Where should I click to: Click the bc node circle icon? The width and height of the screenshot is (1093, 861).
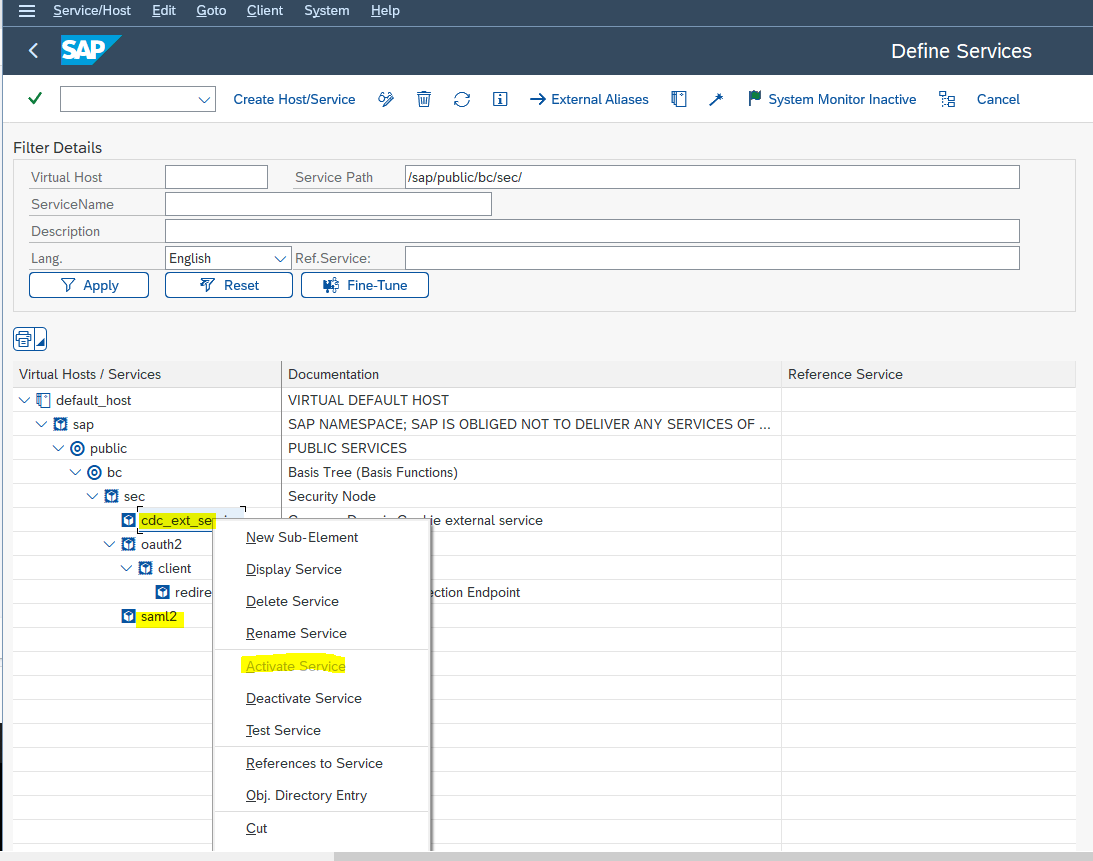pyautogui.click(x=94, y=473)
